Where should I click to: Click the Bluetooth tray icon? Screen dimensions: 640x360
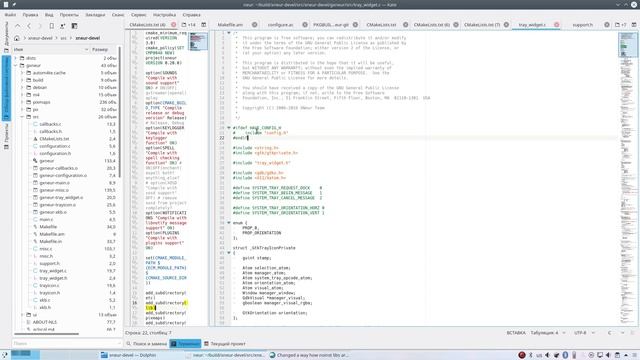pyautogui.click(x=531, y=355)
